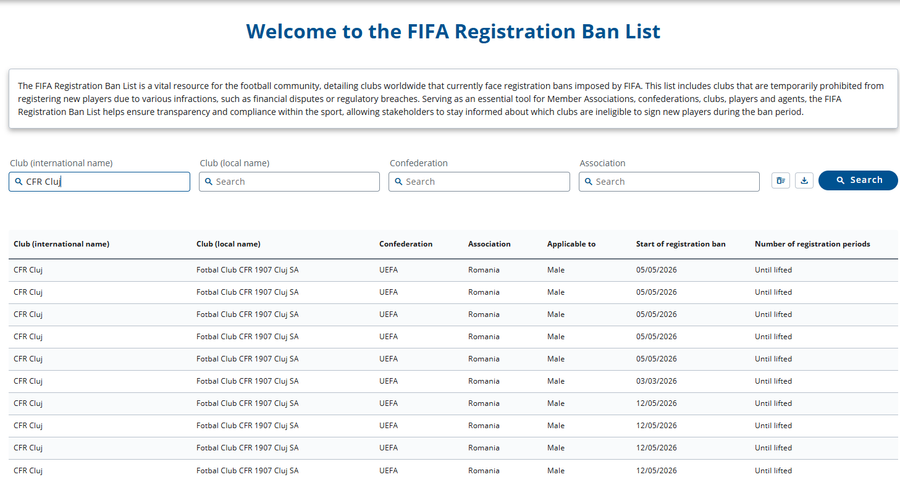
Task: Select Until lifted in the 03/03/2026 row
Action: pos(773,381)
